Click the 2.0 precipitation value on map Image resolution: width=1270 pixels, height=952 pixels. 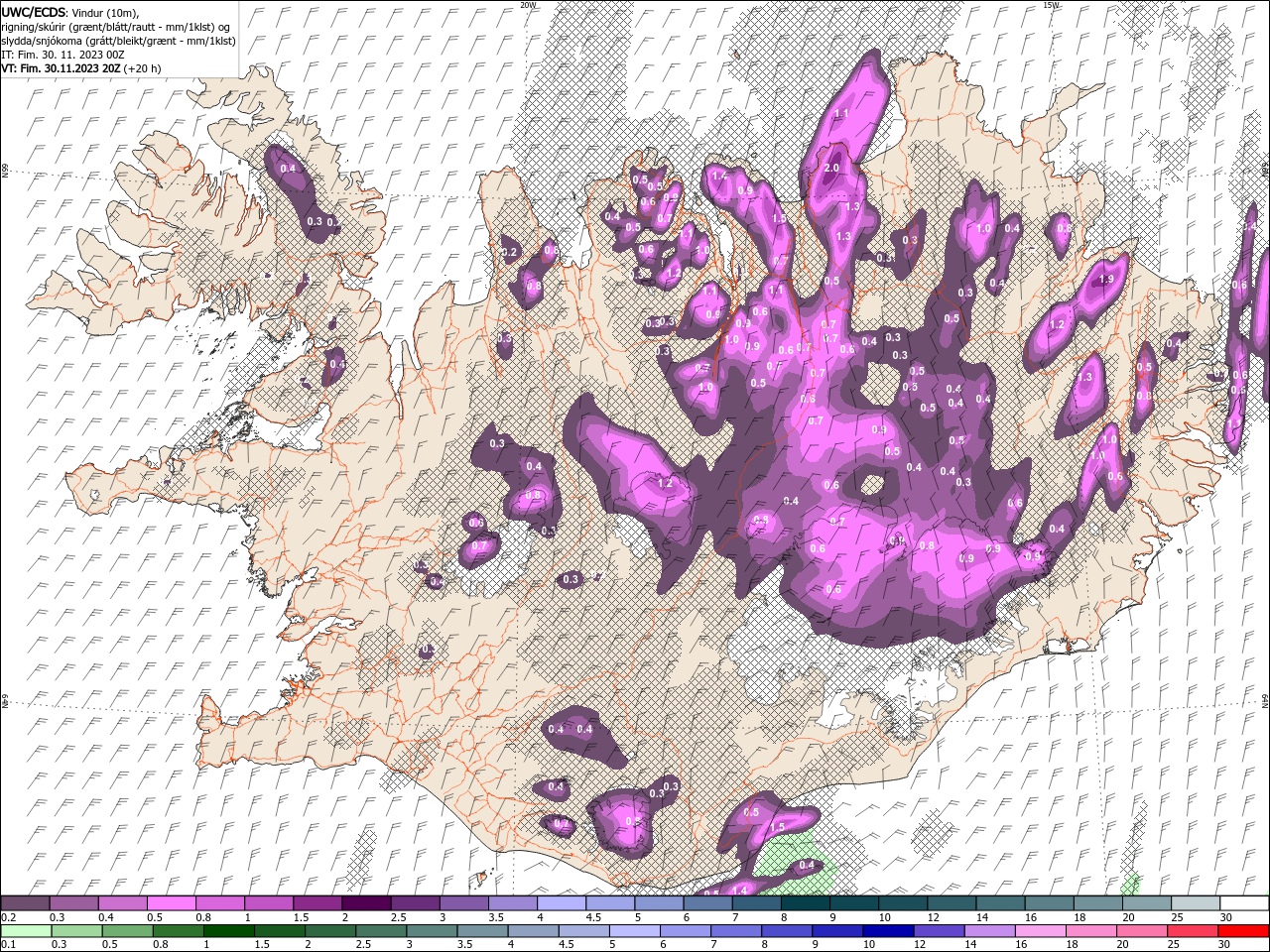(831, 169)
